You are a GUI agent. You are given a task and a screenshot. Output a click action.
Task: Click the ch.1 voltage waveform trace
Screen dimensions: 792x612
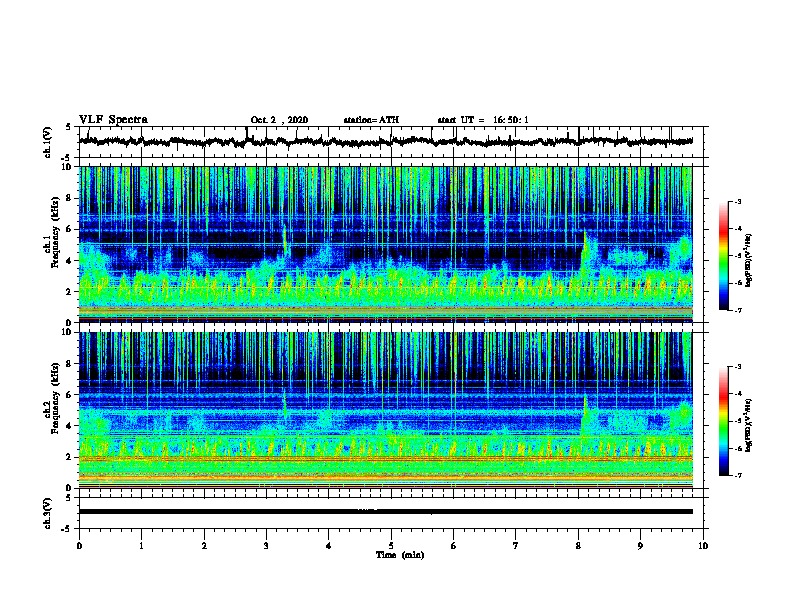[x=386, y=141]
